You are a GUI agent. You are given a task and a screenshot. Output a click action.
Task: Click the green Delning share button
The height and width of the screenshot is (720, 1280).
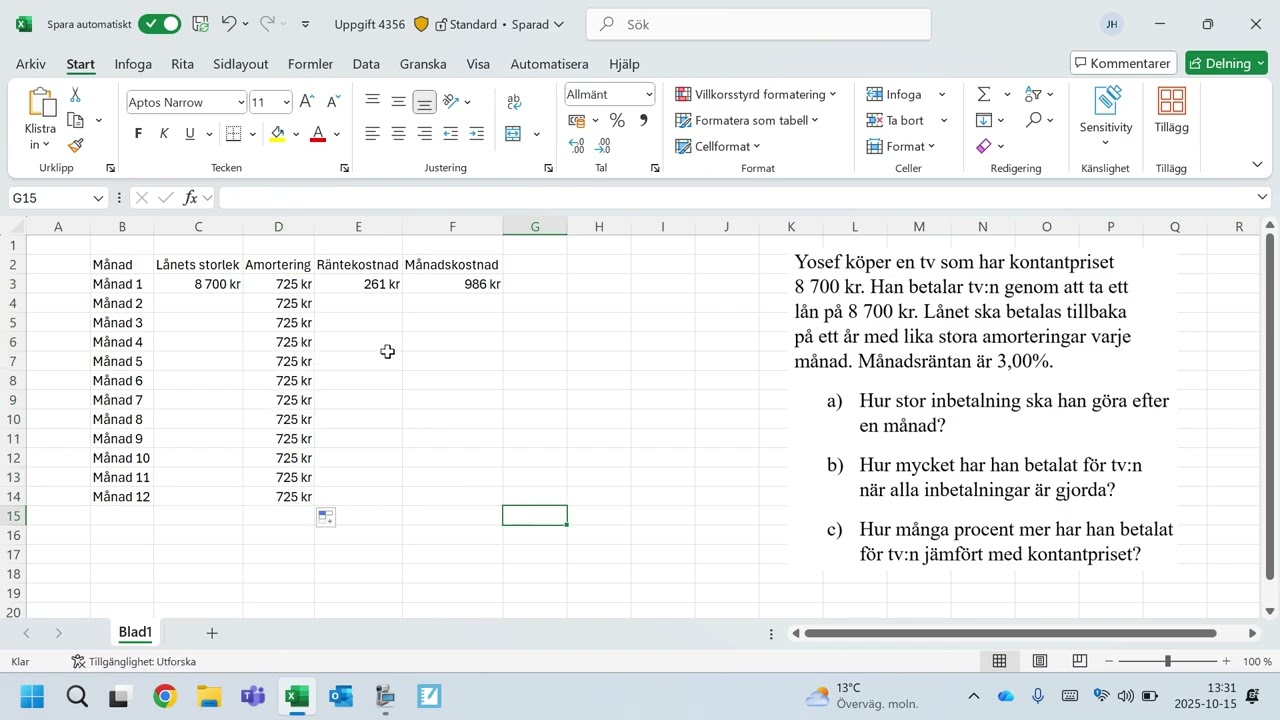[1226, 63]
